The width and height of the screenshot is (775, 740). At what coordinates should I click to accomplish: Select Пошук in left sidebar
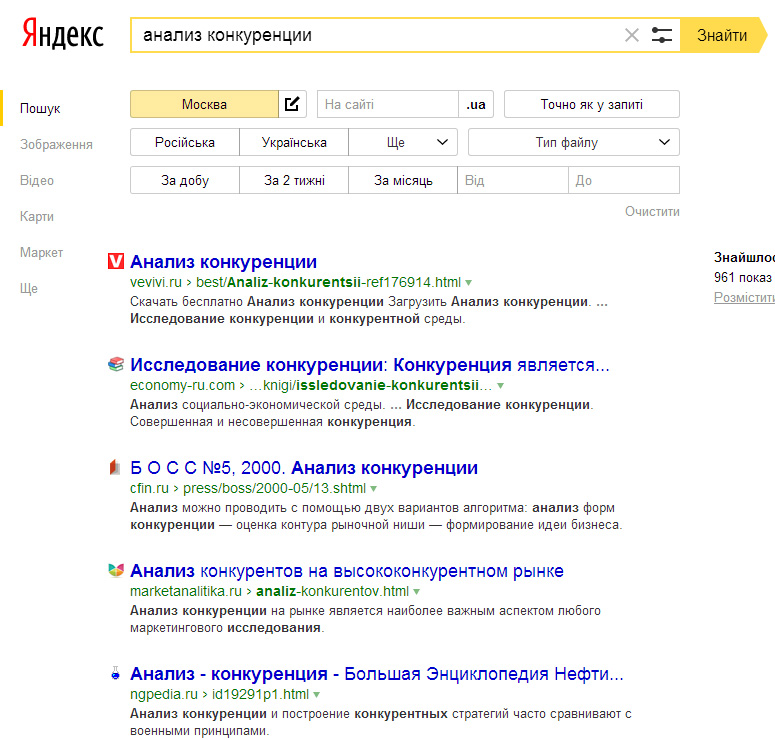pyautogui.click(x=40, y=108)
